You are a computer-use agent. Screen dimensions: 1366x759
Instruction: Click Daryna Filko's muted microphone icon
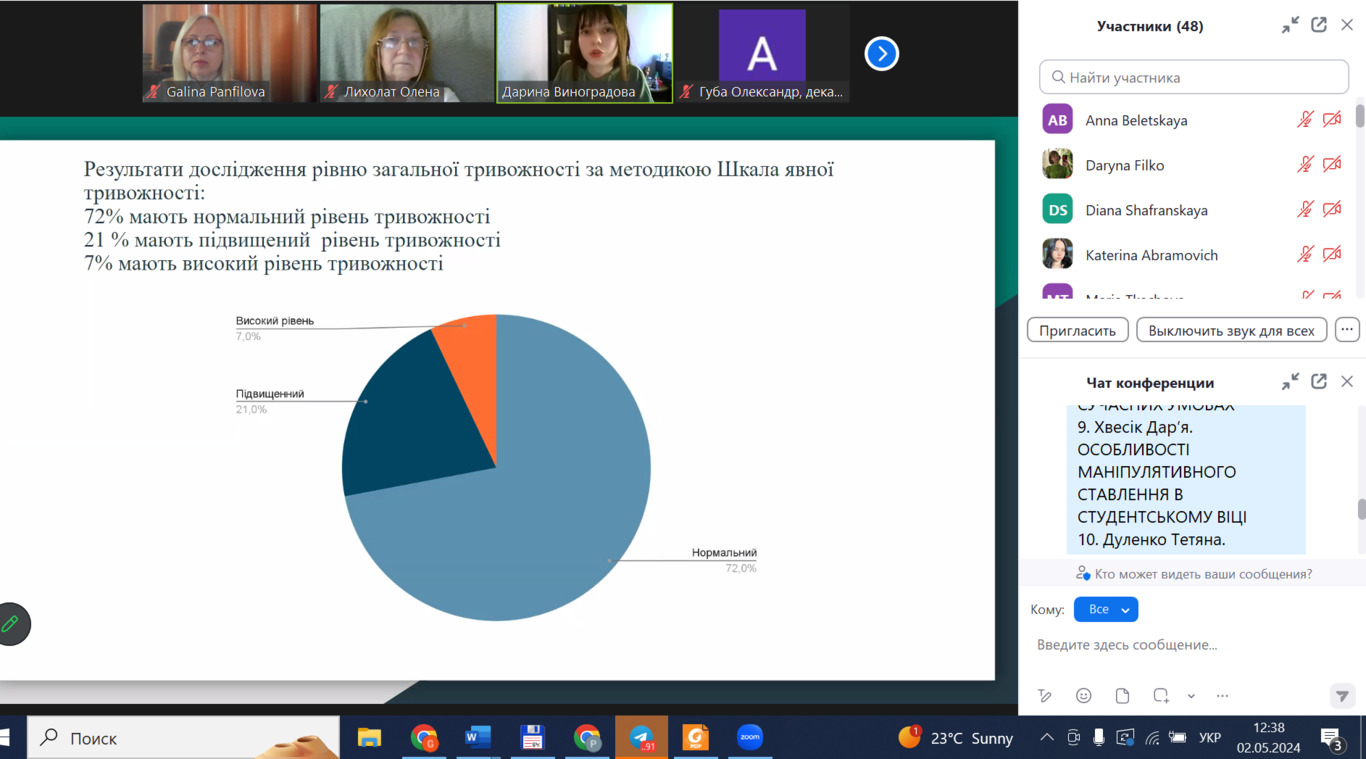[x=1305, y=165]
